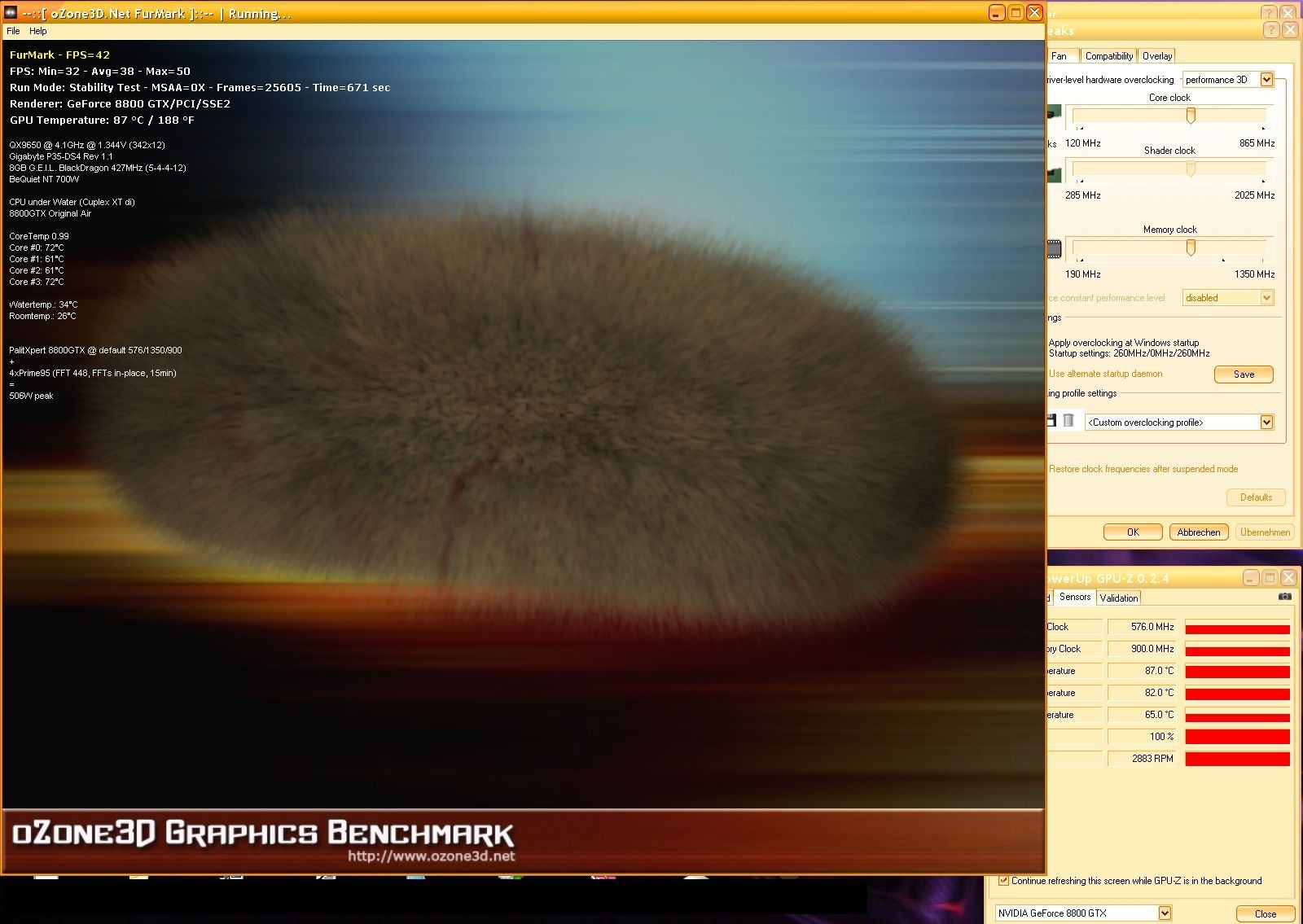This screenshot has height=924, width=1303.
Task: Open the File menu in FurMark
Action: click(x=13, y=31)
